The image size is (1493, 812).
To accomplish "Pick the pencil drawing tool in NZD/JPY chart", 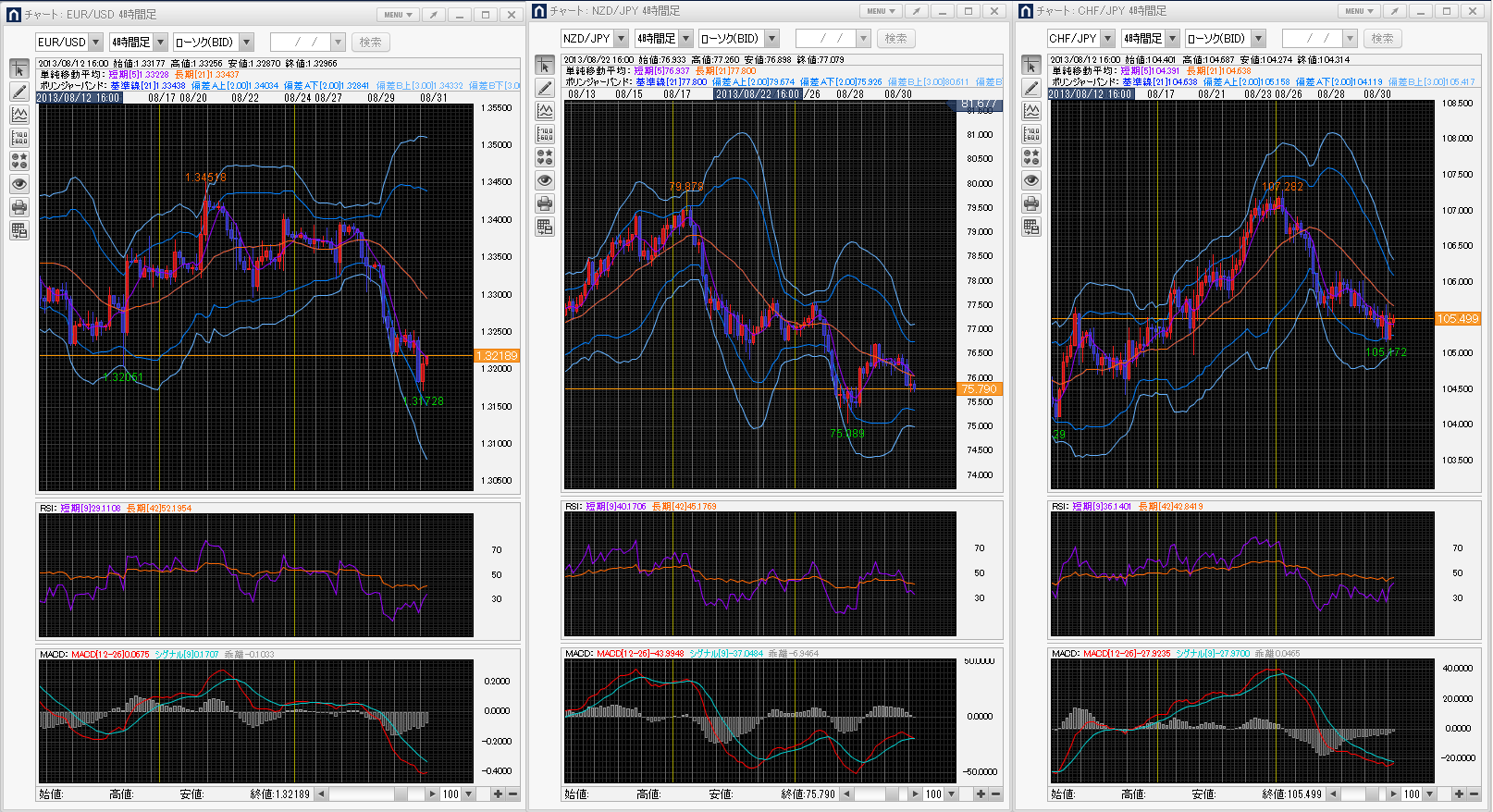I will 545,88.
